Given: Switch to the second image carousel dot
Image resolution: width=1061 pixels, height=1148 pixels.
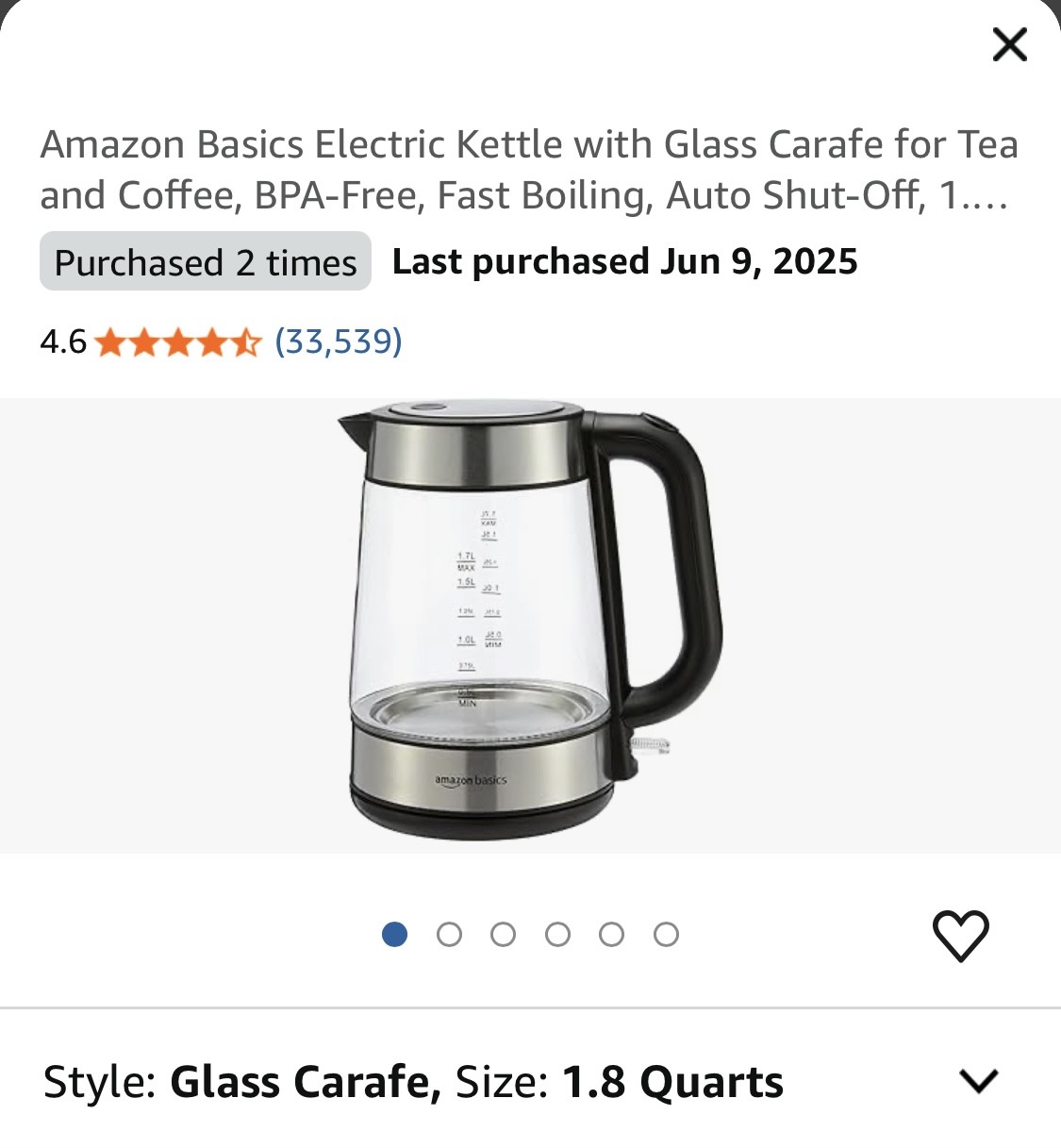Looking at the screenshot, I should tap(449, 935).
